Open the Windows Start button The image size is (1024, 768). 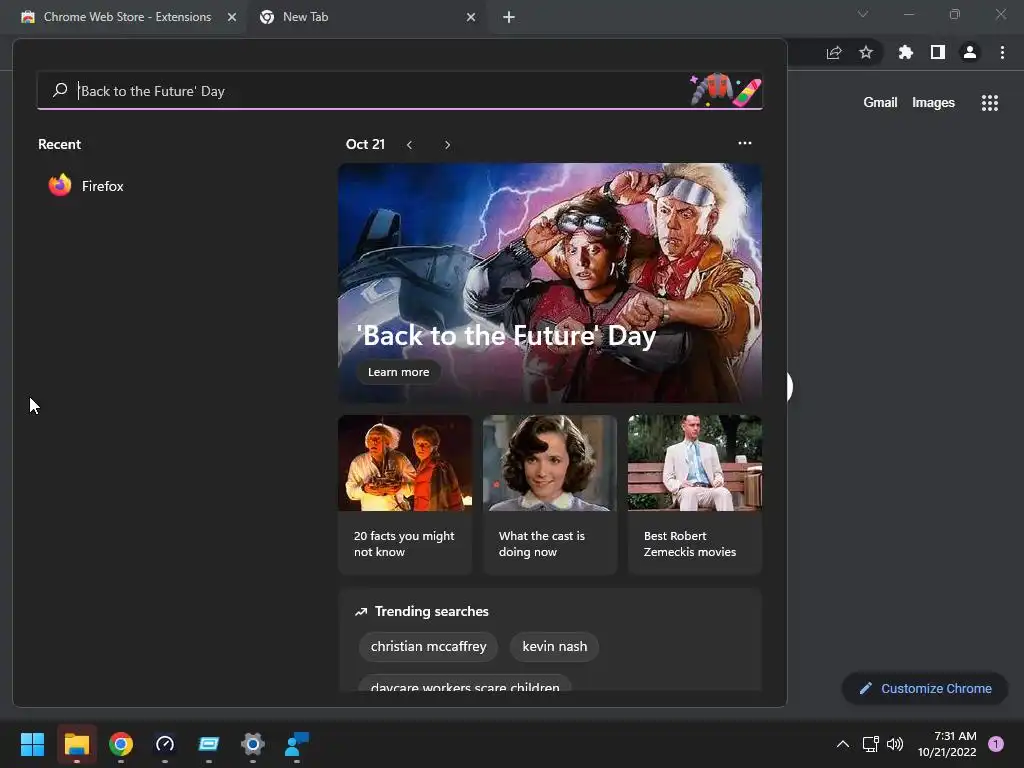coord(32,744)
